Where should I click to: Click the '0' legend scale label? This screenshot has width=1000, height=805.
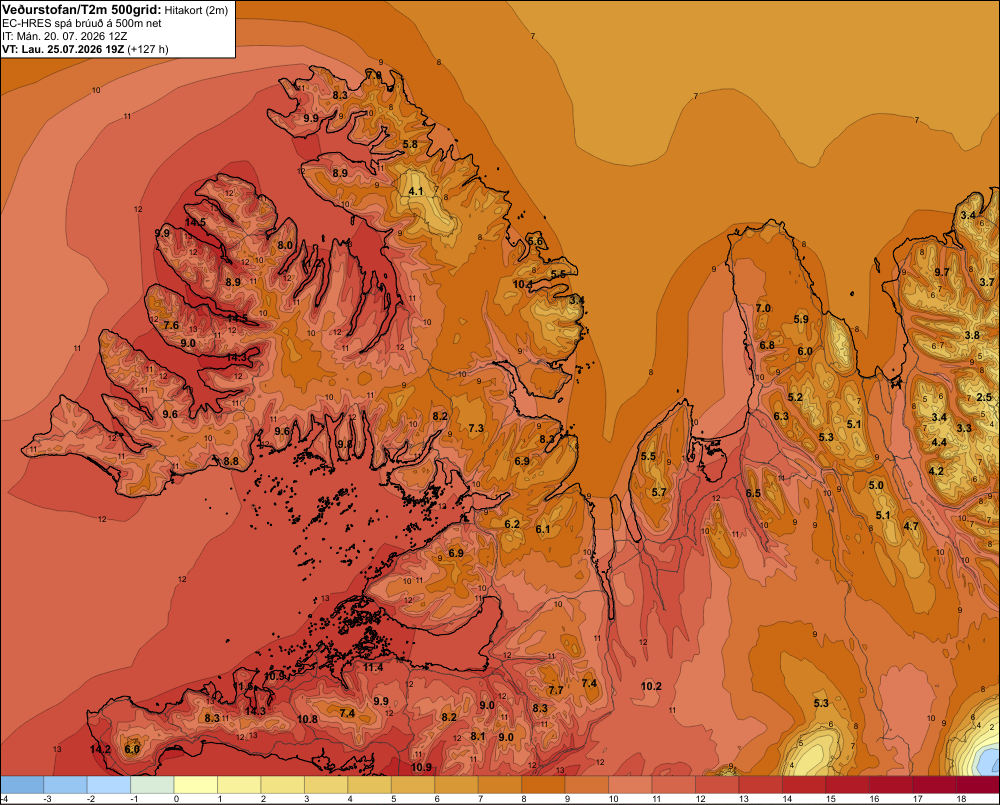tap(177, 799)
